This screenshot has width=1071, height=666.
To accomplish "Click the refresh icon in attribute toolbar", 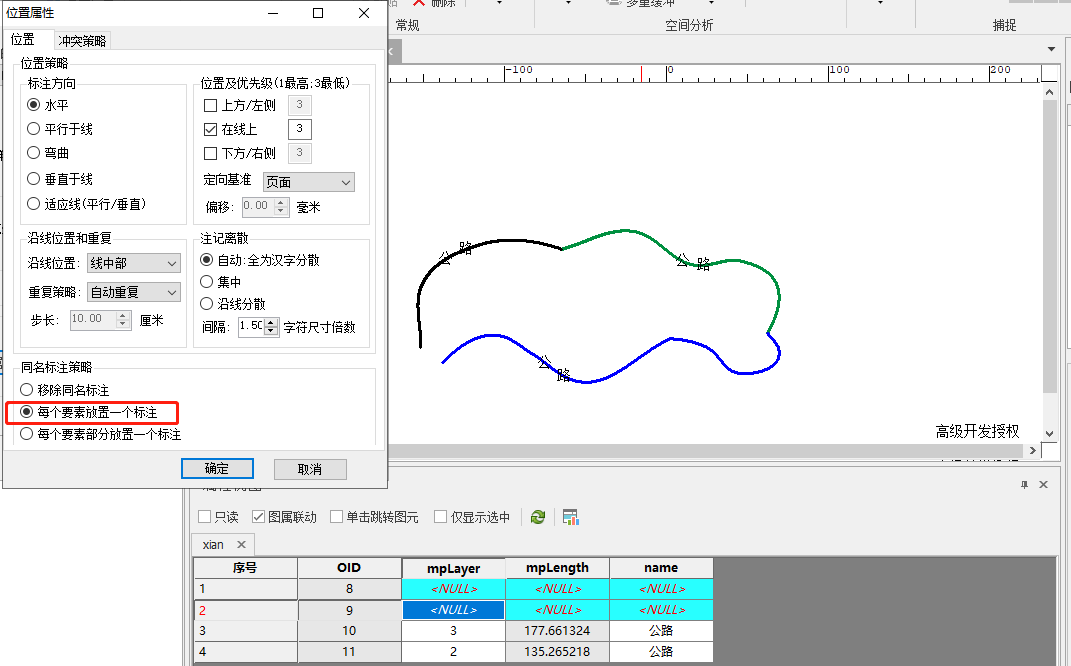I will (x=538, y=517).
